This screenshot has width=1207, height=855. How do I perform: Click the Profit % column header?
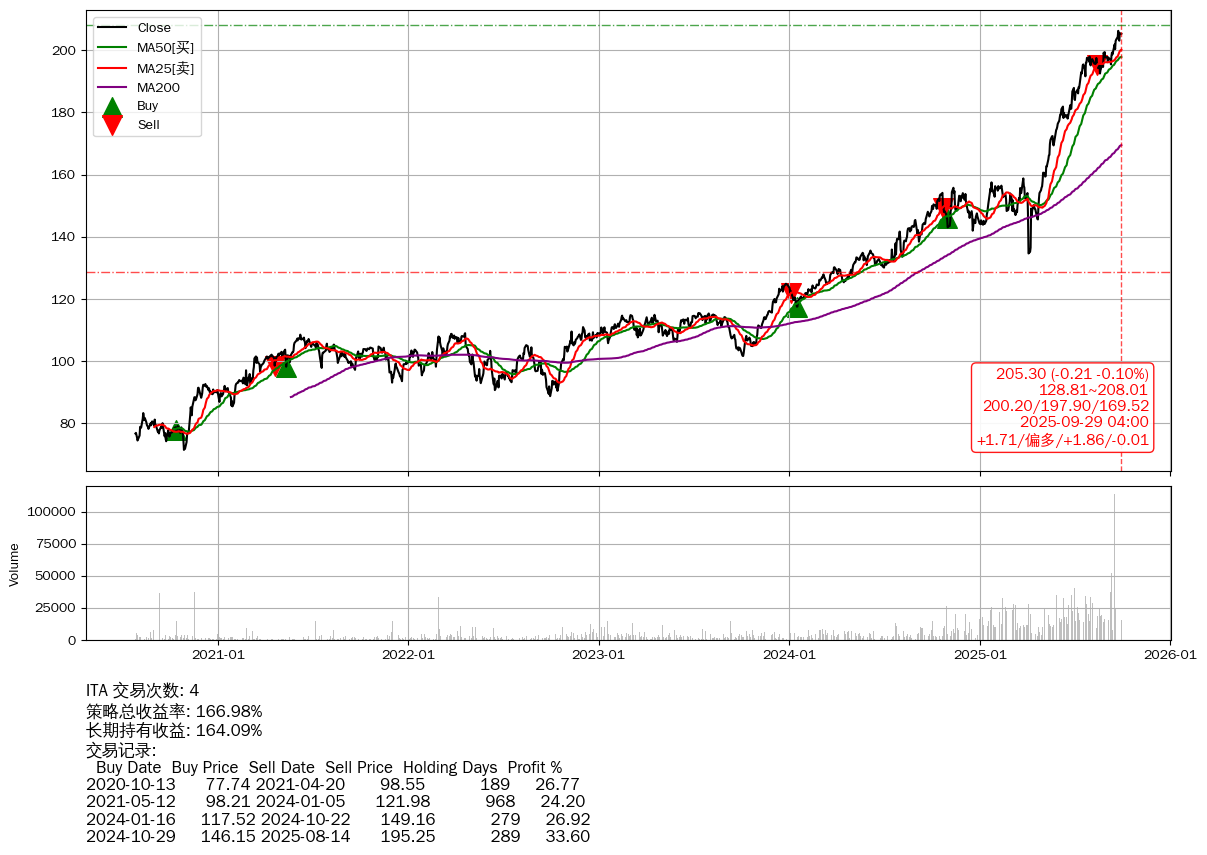[x=534, y=768]
